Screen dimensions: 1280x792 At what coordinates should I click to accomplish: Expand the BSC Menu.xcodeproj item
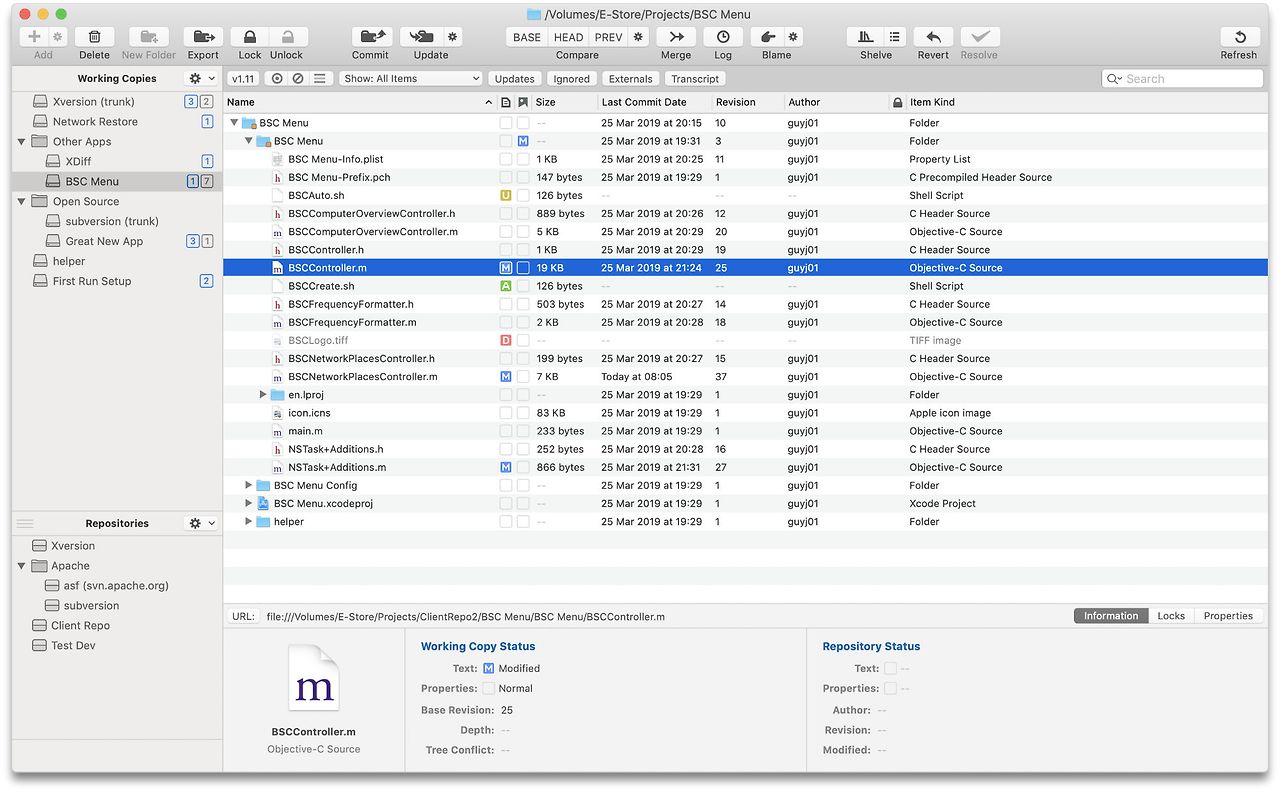coord(249,503)
